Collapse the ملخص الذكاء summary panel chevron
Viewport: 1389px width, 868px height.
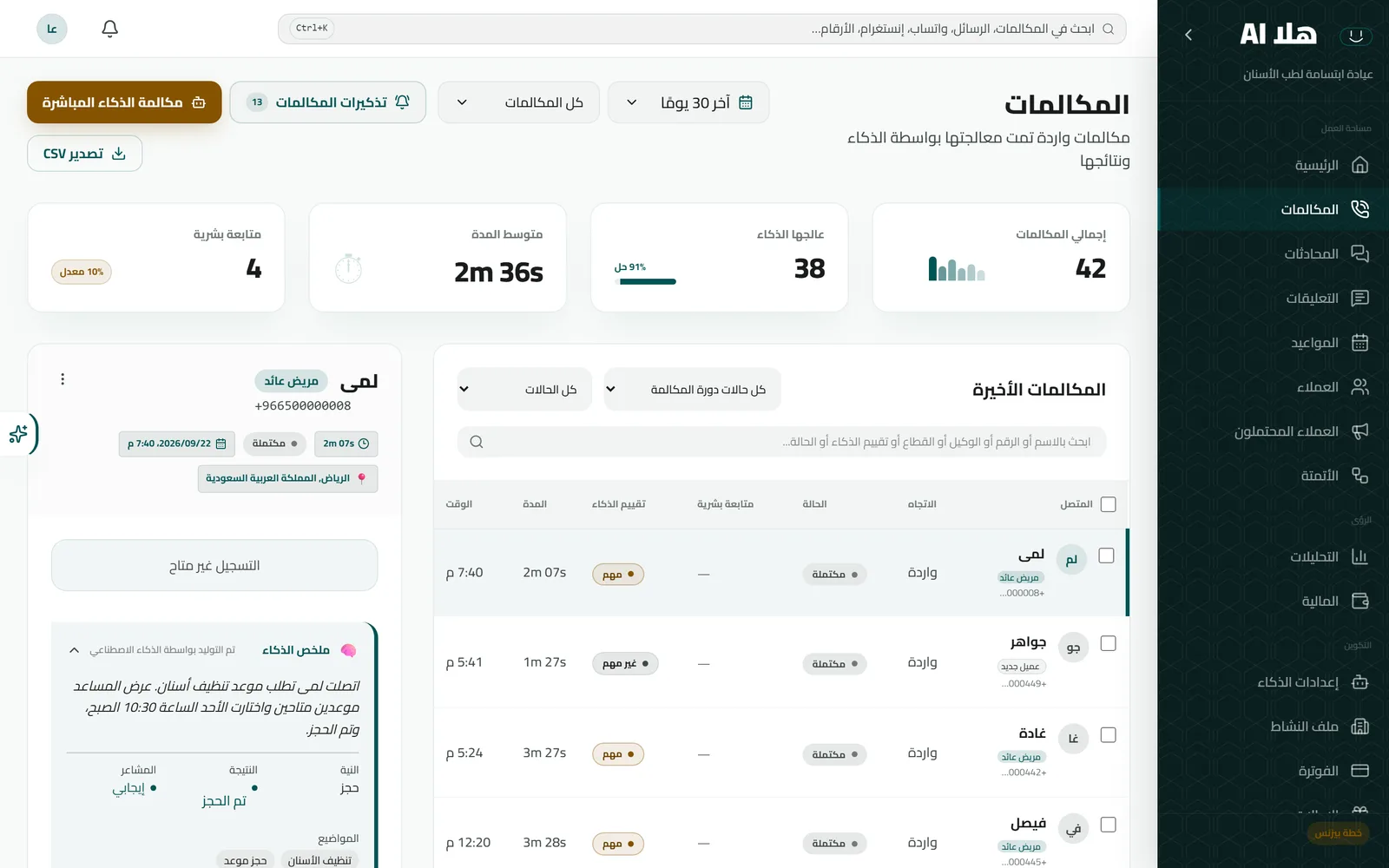pyautogui.click(x=74, y=650)
